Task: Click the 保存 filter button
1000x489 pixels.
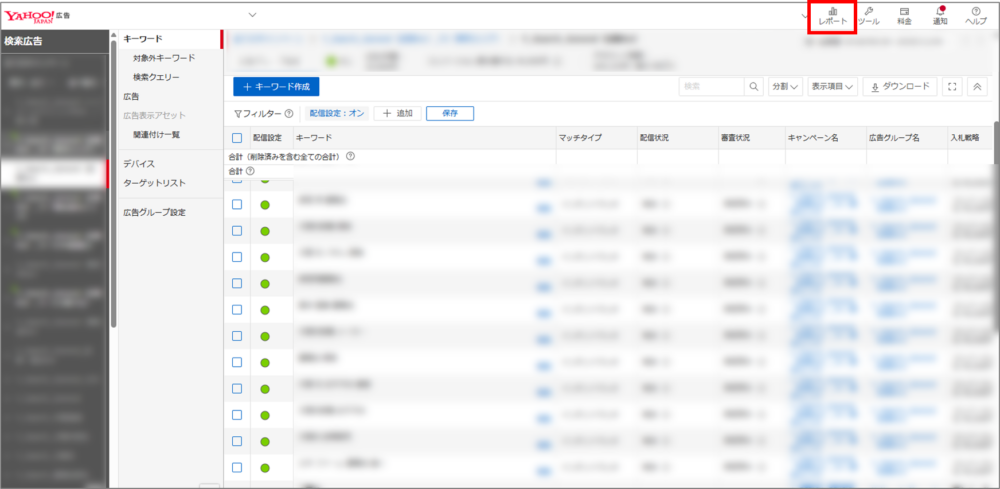Action: pyautogui.click(x=449, y=114)
